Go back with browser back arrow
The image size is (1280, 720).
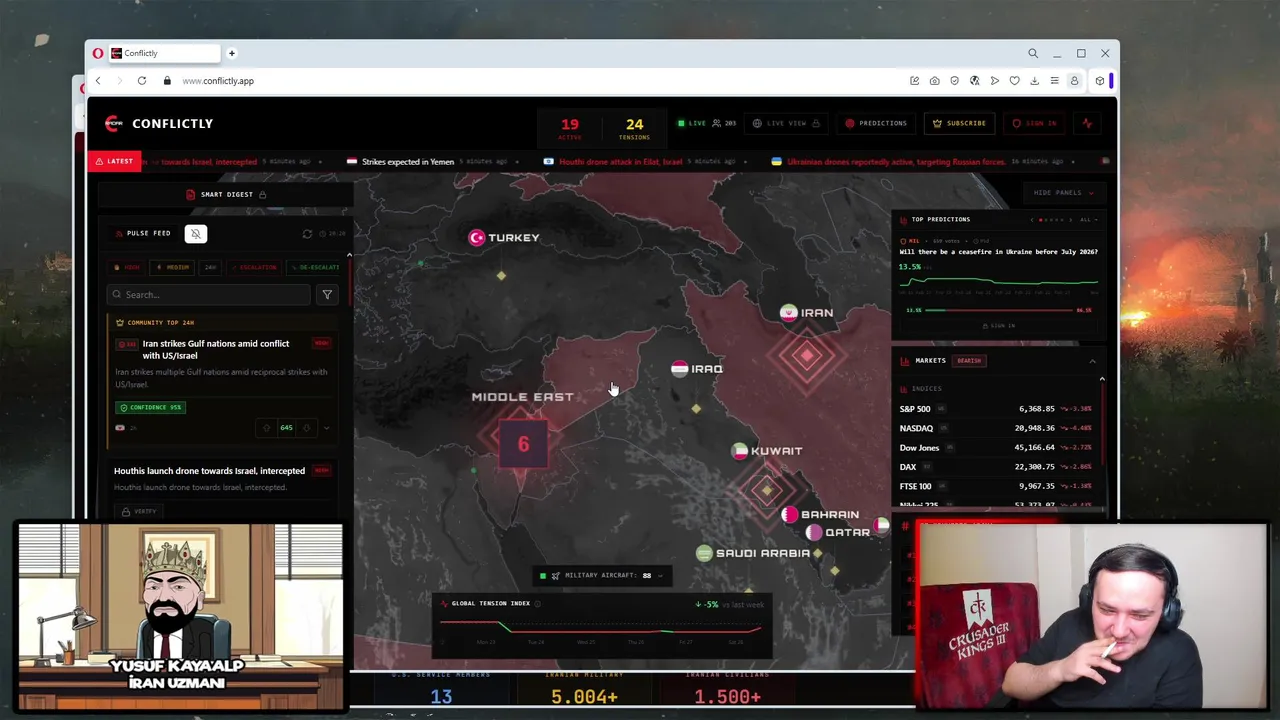pyautogui.click(x=98, y=81)
